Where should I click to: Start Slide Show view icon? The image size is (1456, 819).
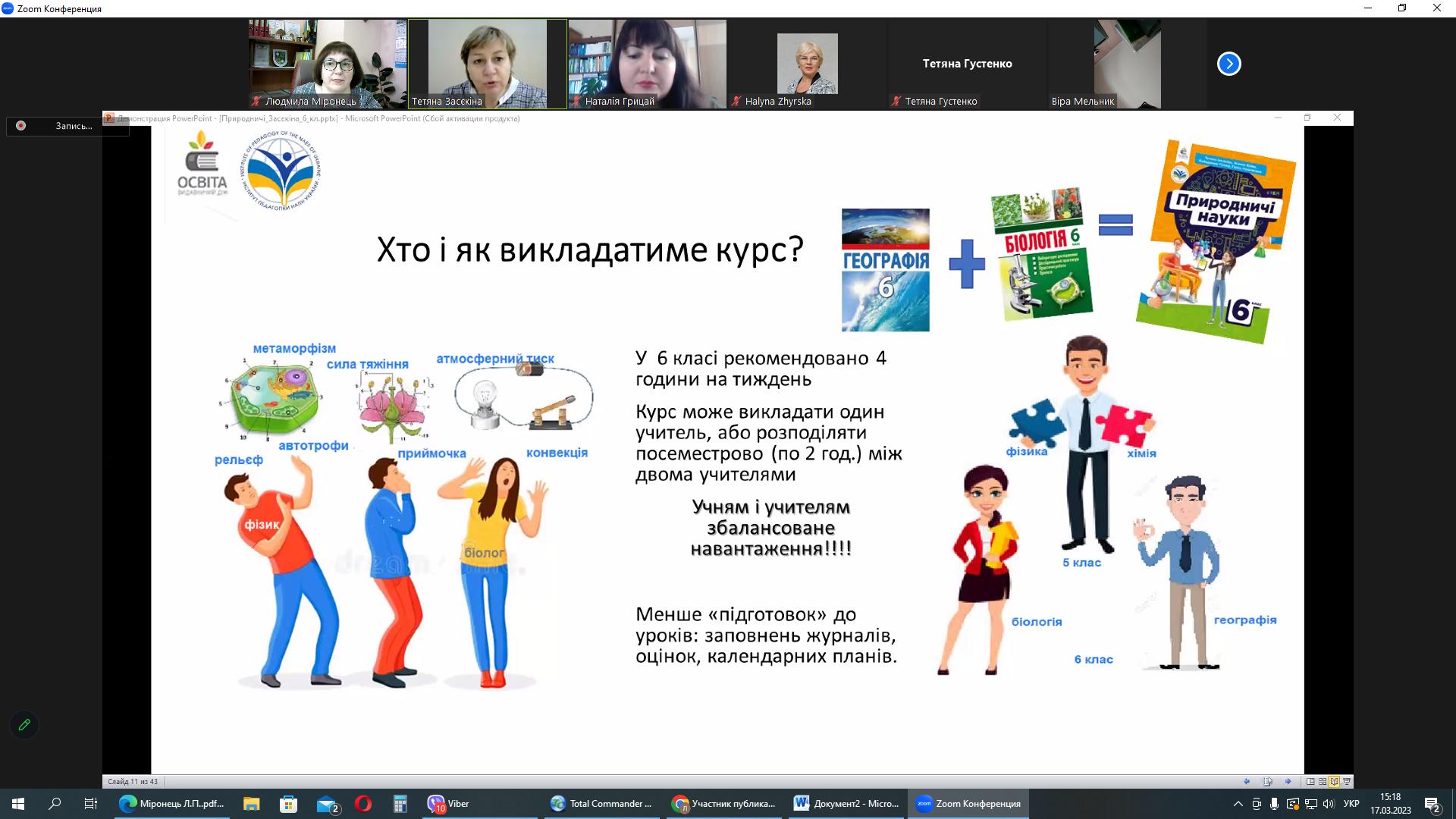[x=1347, y=781]
